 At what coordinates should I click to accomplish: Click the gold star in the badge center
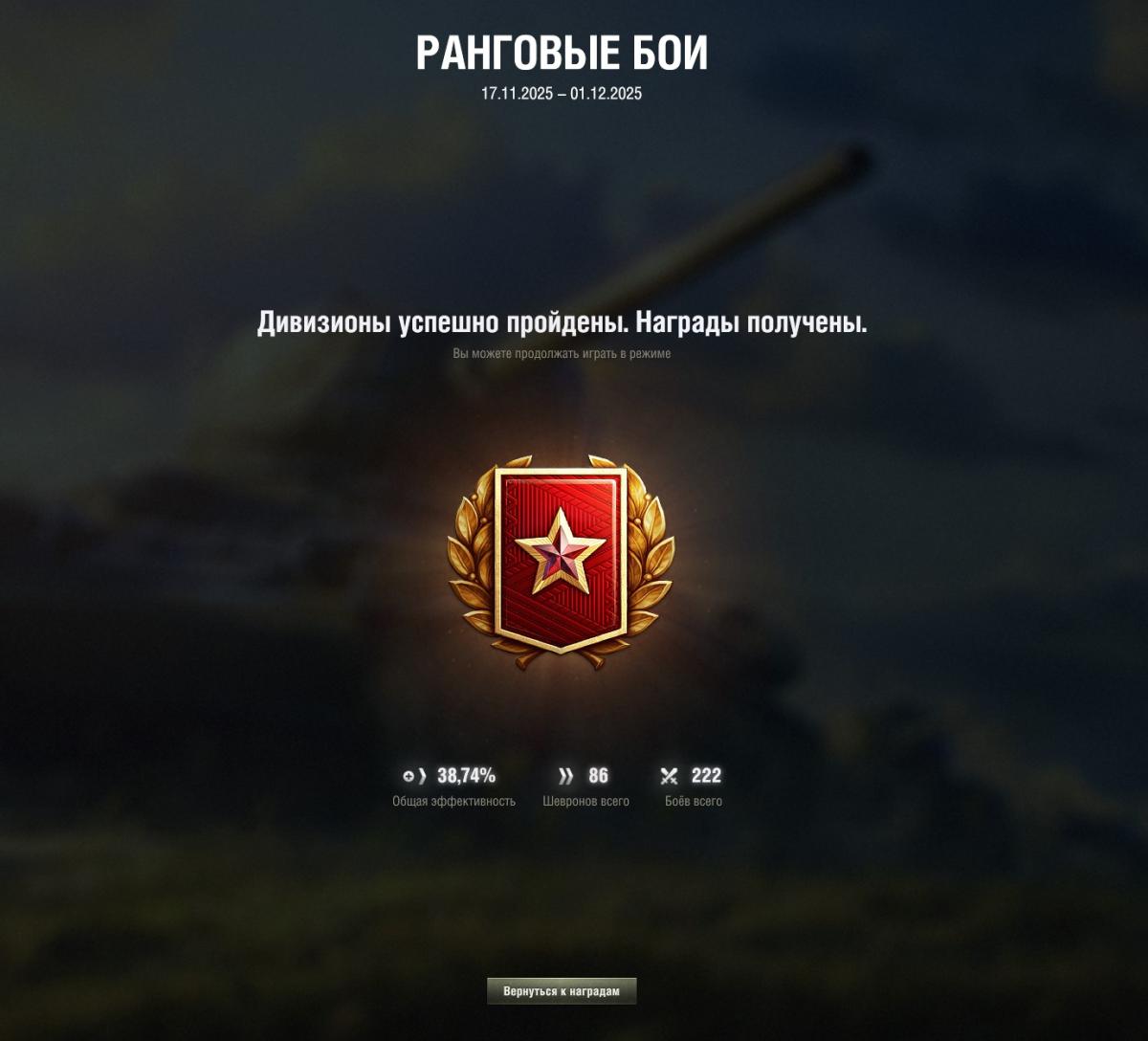point(561,551)
